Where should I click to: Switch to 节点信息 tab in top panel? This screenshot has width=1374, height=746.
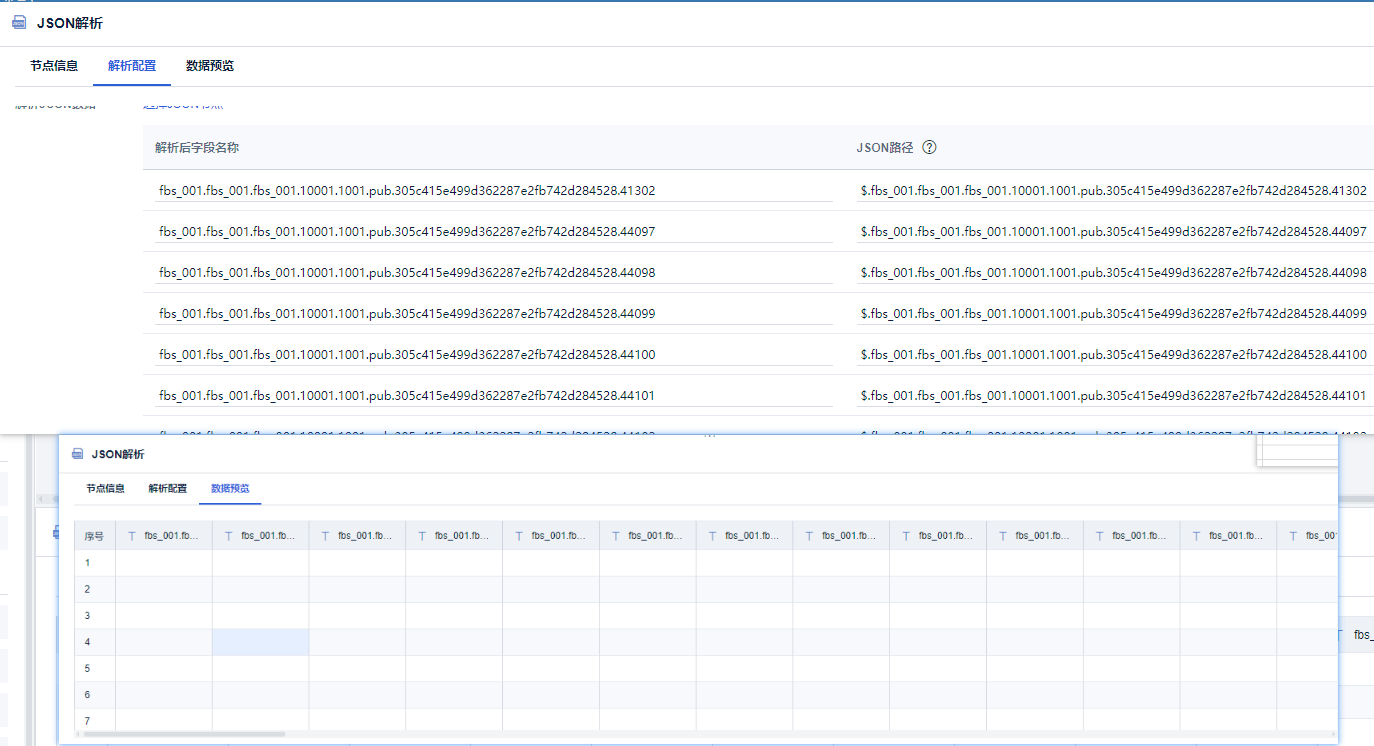coord(54,66)
